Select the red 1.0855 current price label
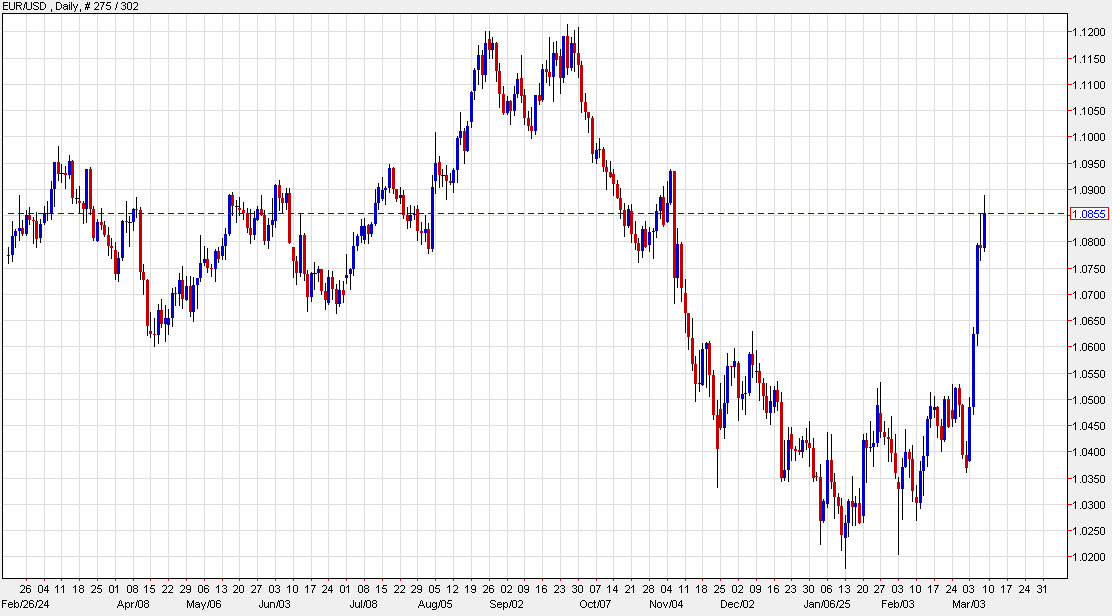This screenshot has width=1112, height=616. 1089,214
